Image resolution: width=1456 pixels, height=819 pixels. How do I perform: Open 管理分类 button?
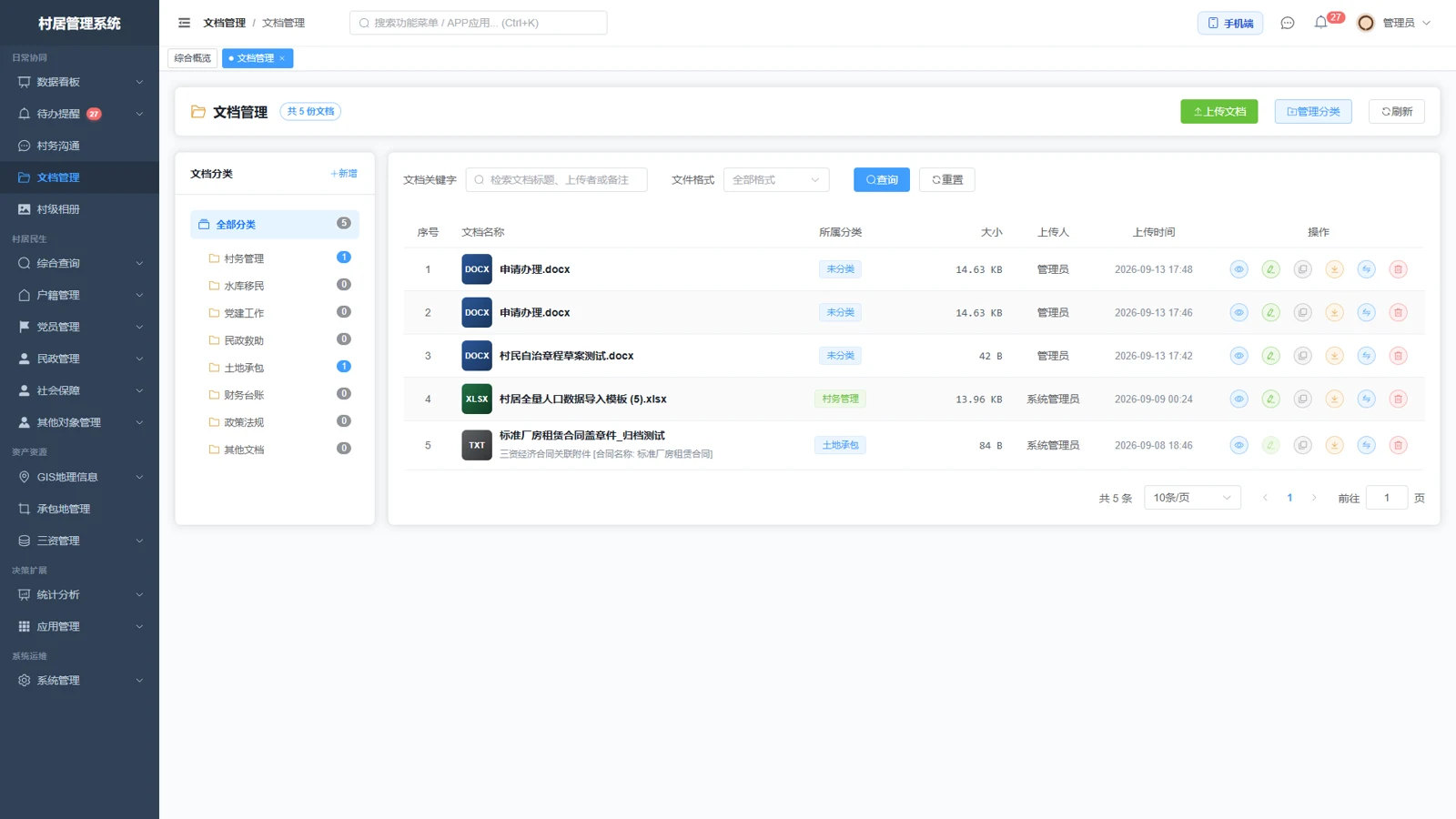tap(1313, 112)
